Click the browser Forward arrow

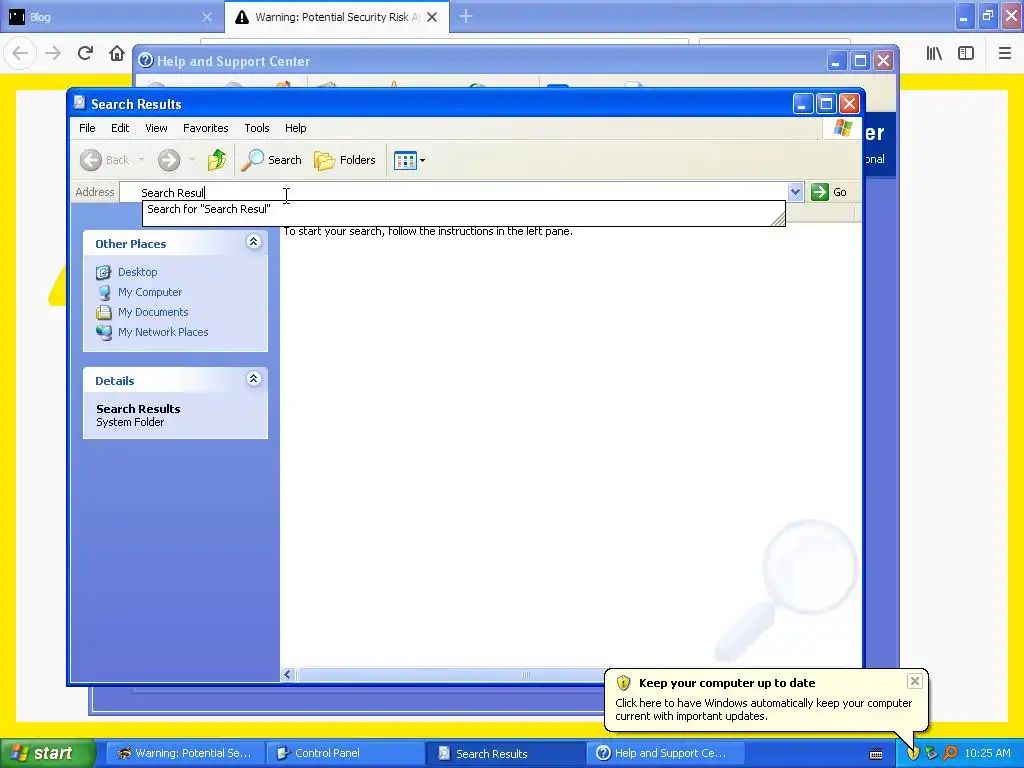coord(53,53)
